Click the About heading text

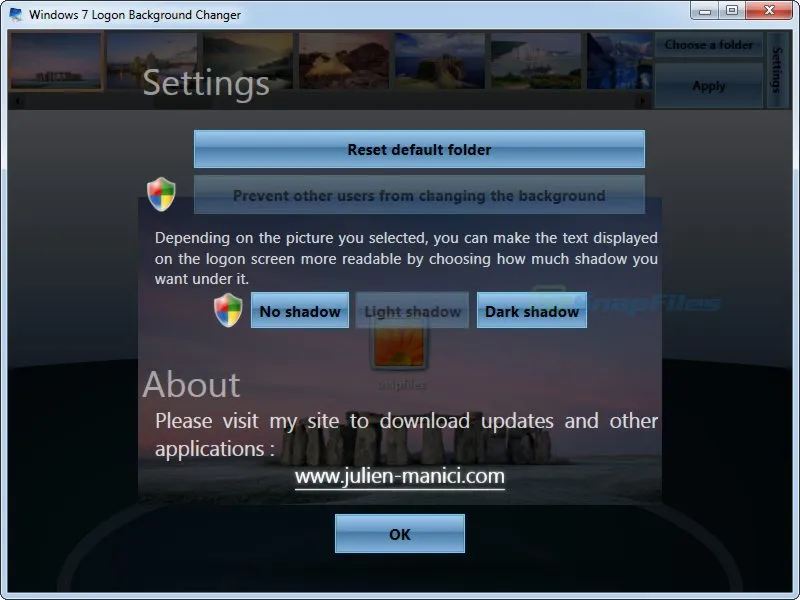click(191, 384)
